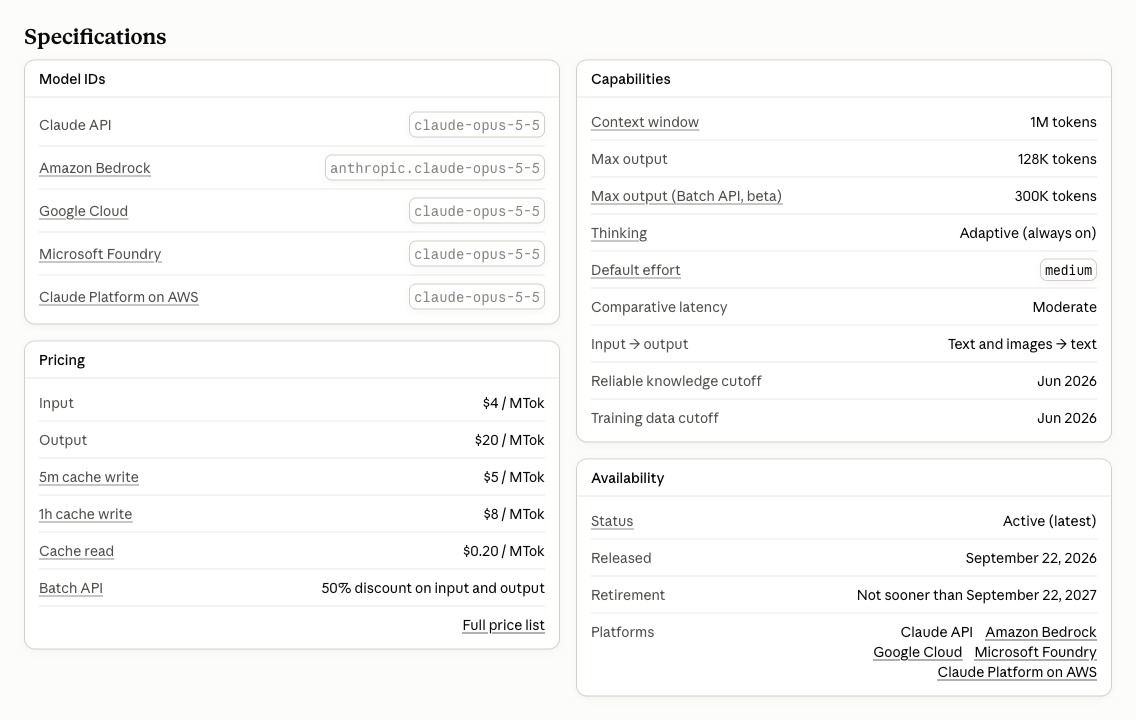This screenshot has height=720, width=1136.
Task: Select the medium effort code chip
Action: [1068, 270]
